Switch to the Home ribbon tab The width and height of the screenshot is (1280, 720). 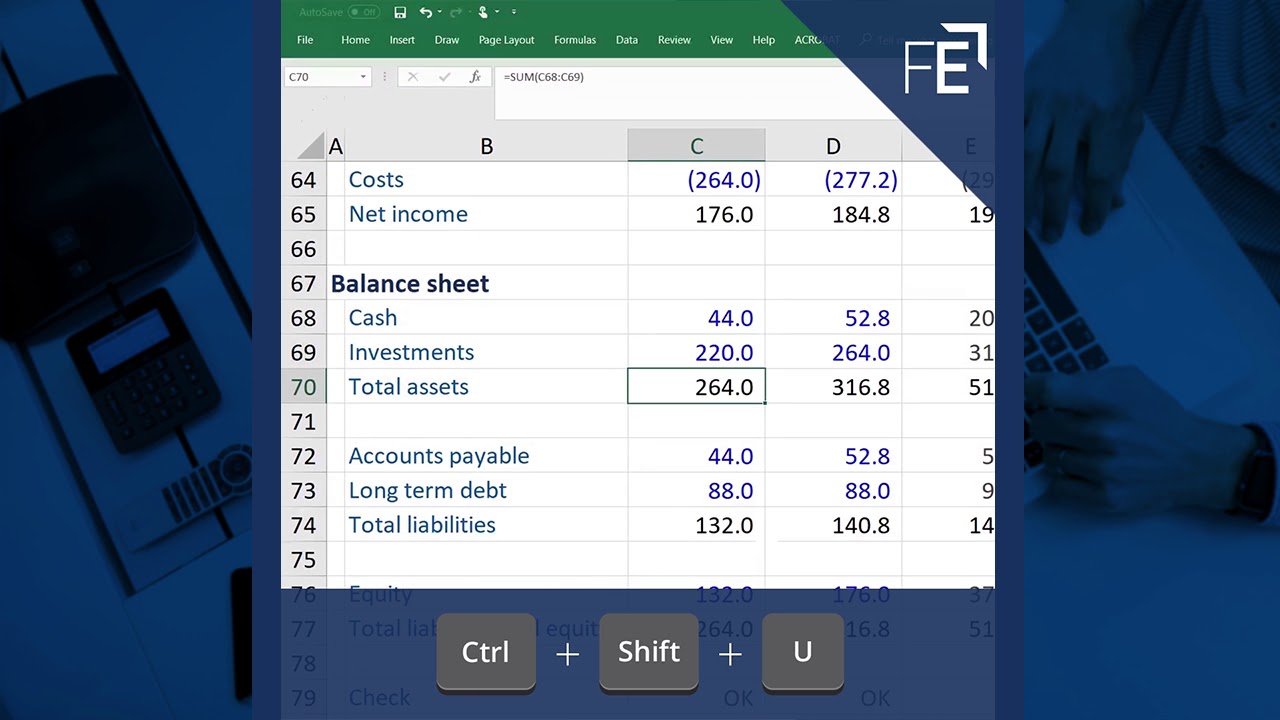(x=355, y=40)
